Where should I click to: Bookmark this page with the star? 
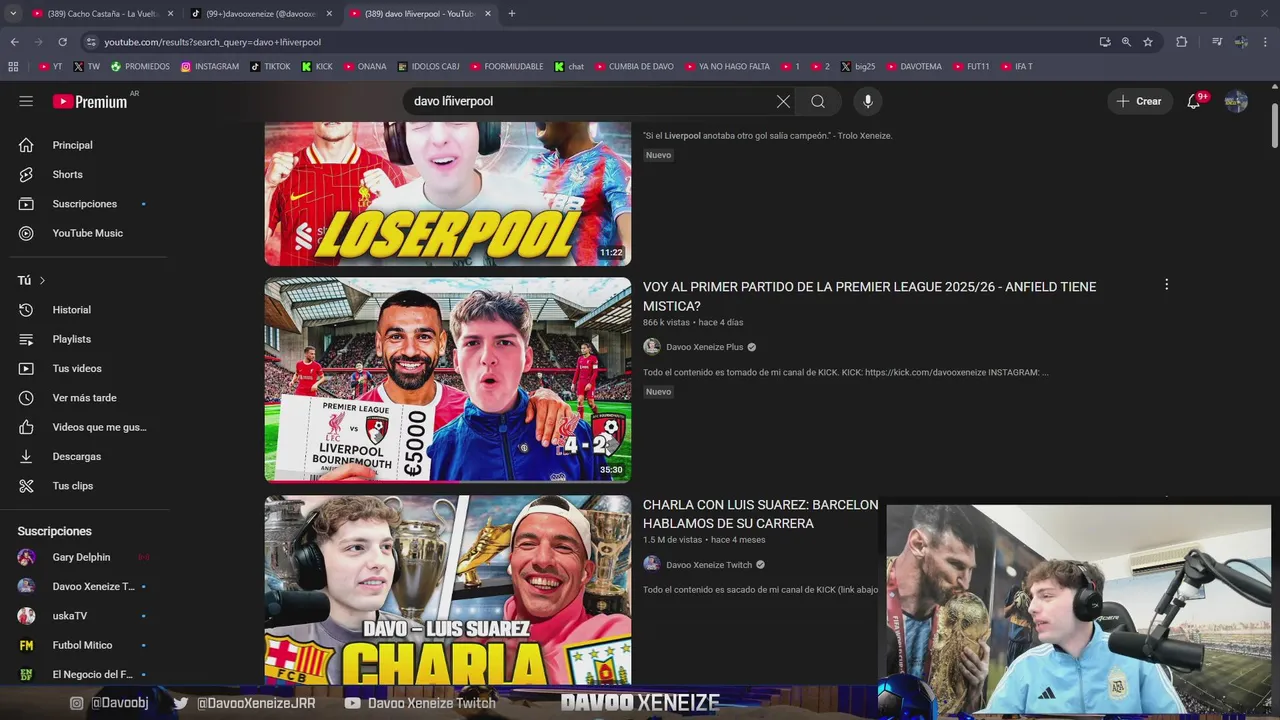point(1148,42)
